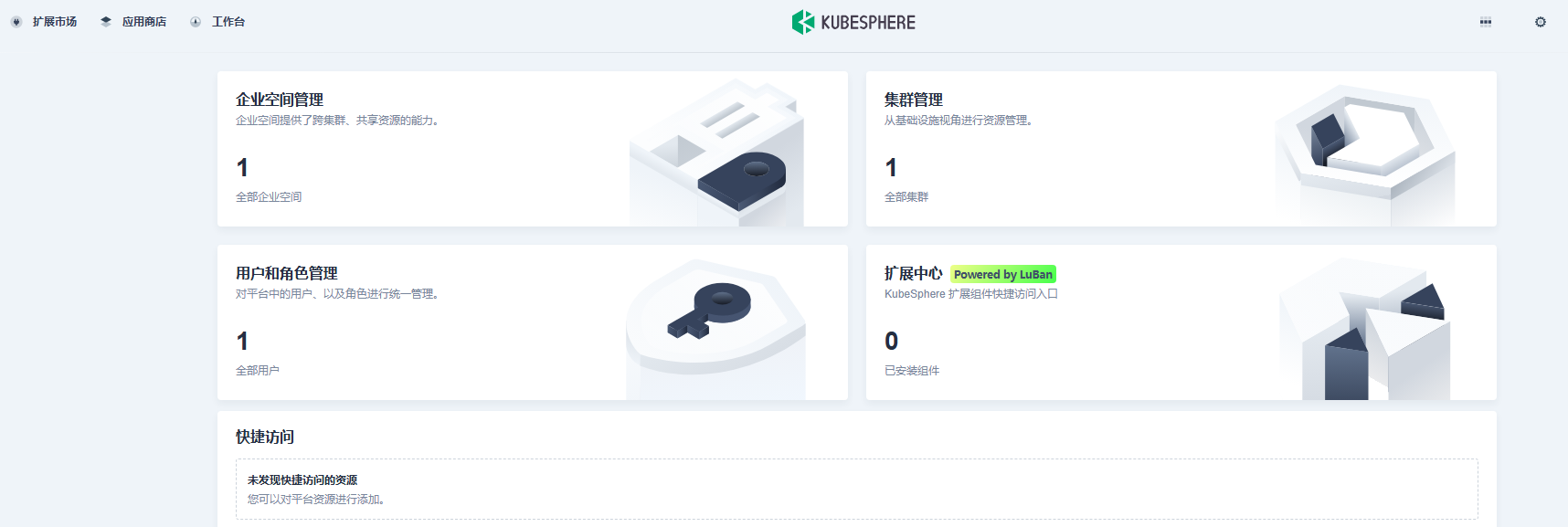Open the settings gear icon

[1541, 22]
